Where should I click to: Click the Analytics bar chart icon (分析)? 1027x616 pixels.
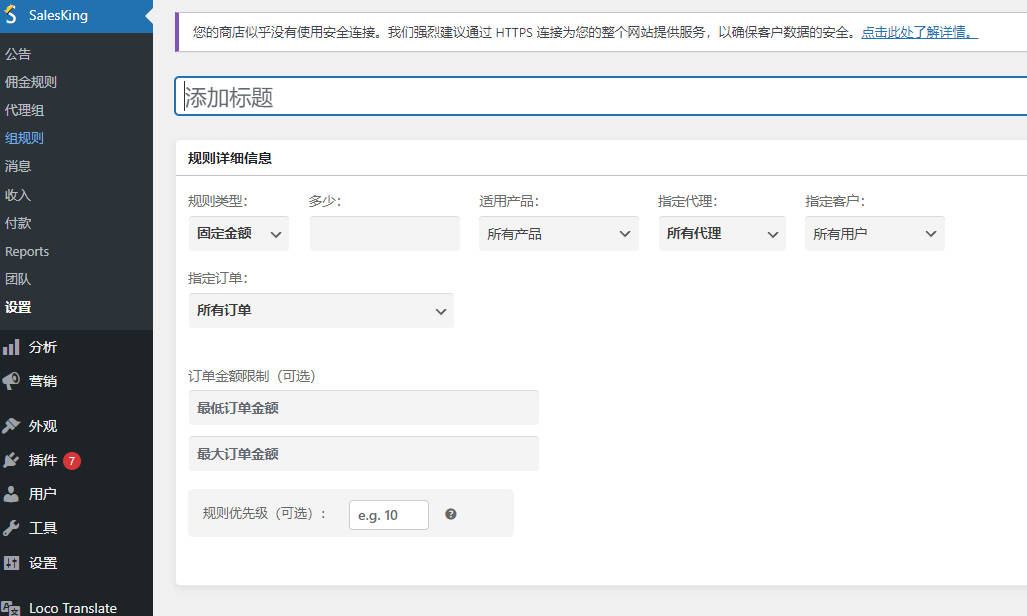coord(11,347)
